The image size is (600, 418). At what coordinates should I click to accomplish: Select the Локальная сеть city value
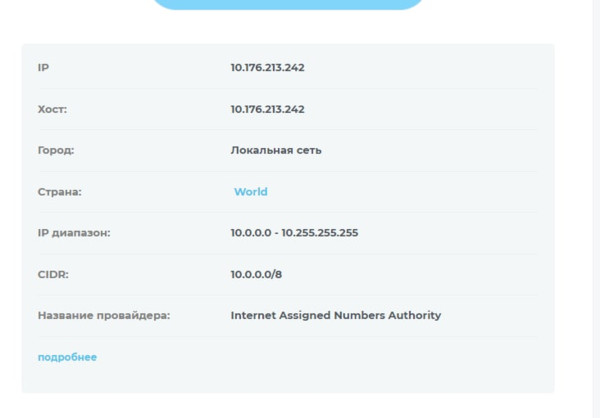pos(276,150)
